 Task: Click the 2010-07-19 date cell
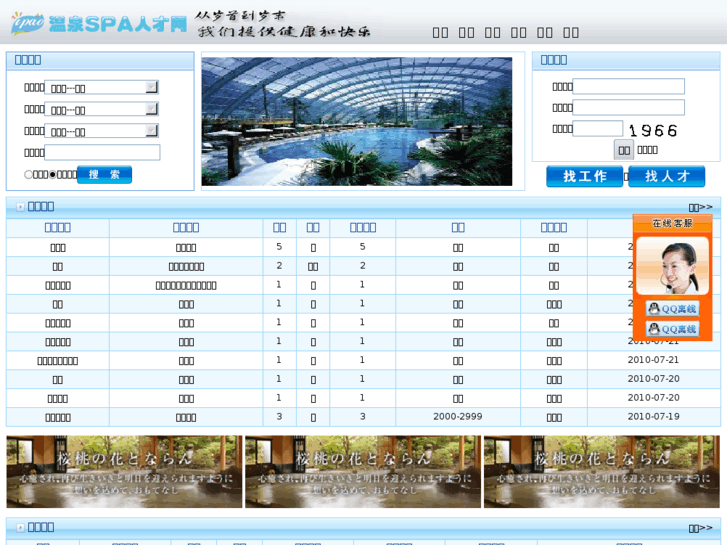[x=653, y=417]
